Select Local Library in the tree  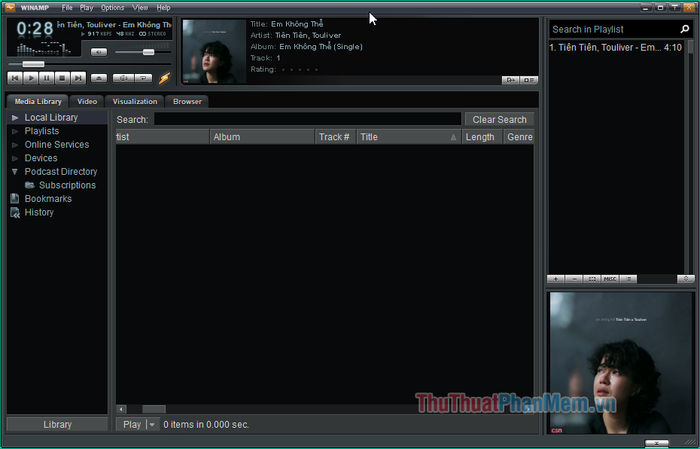coord(51,117)
